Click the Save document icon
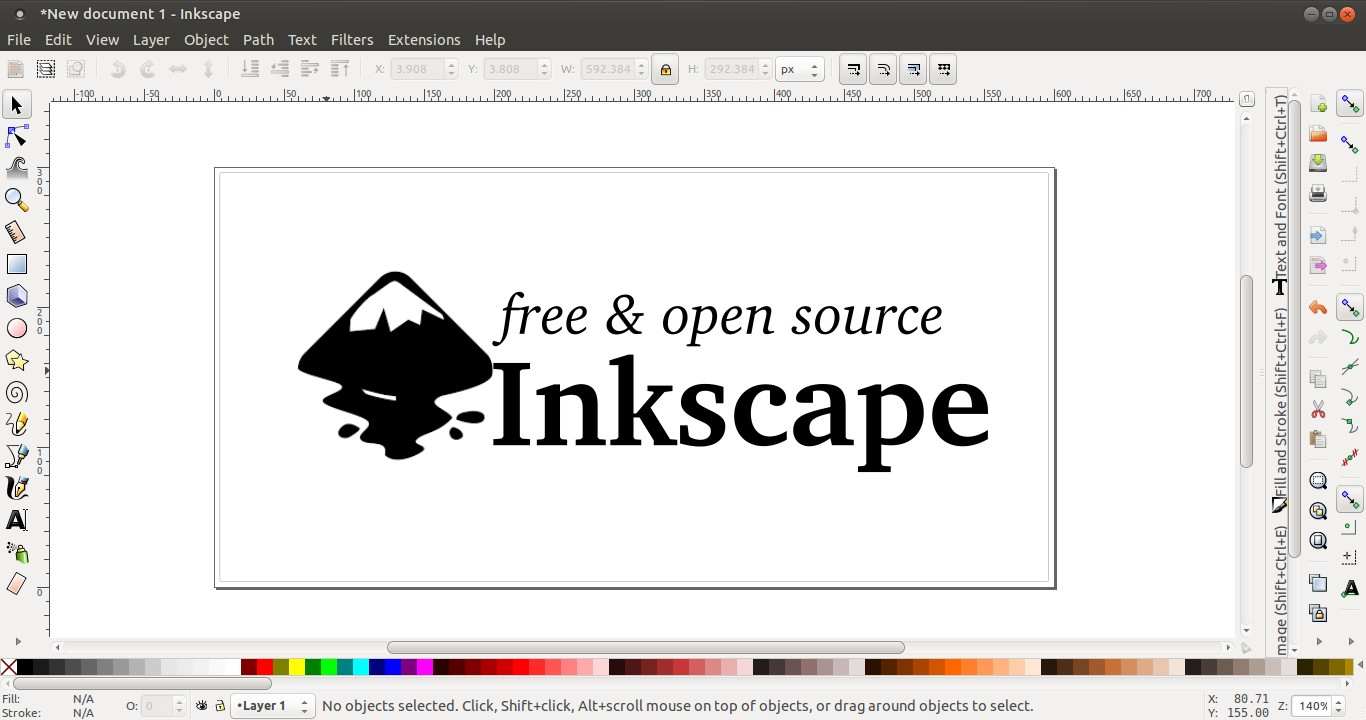The width and height of the screenshot is (1366, 720). (1318, 163)
